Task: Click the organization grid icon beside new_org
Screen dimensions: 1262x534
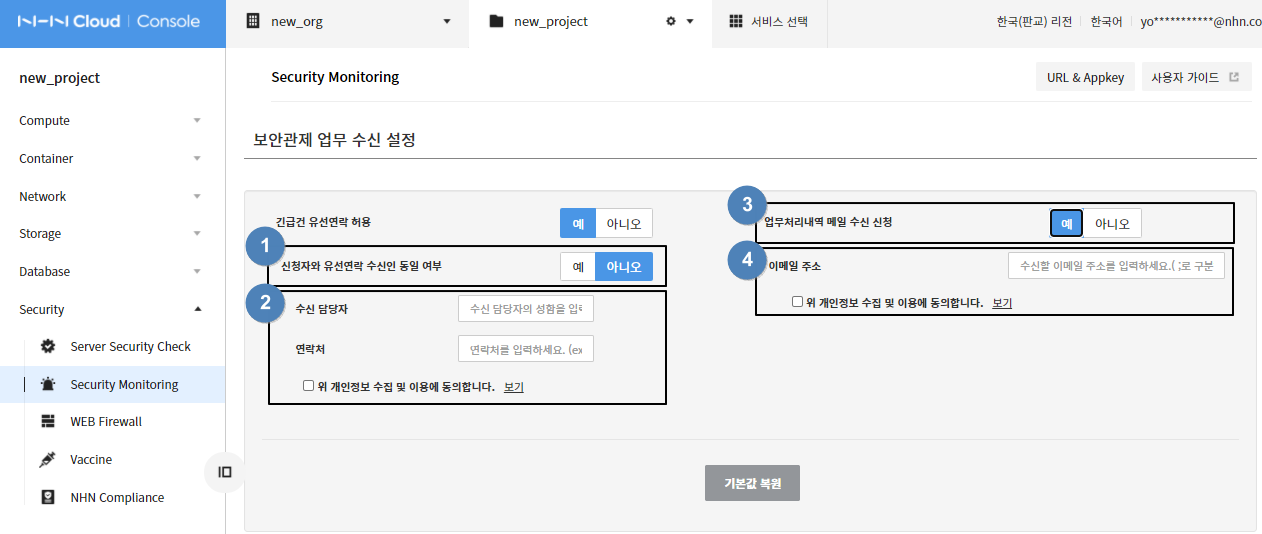Action: point(253,21)
